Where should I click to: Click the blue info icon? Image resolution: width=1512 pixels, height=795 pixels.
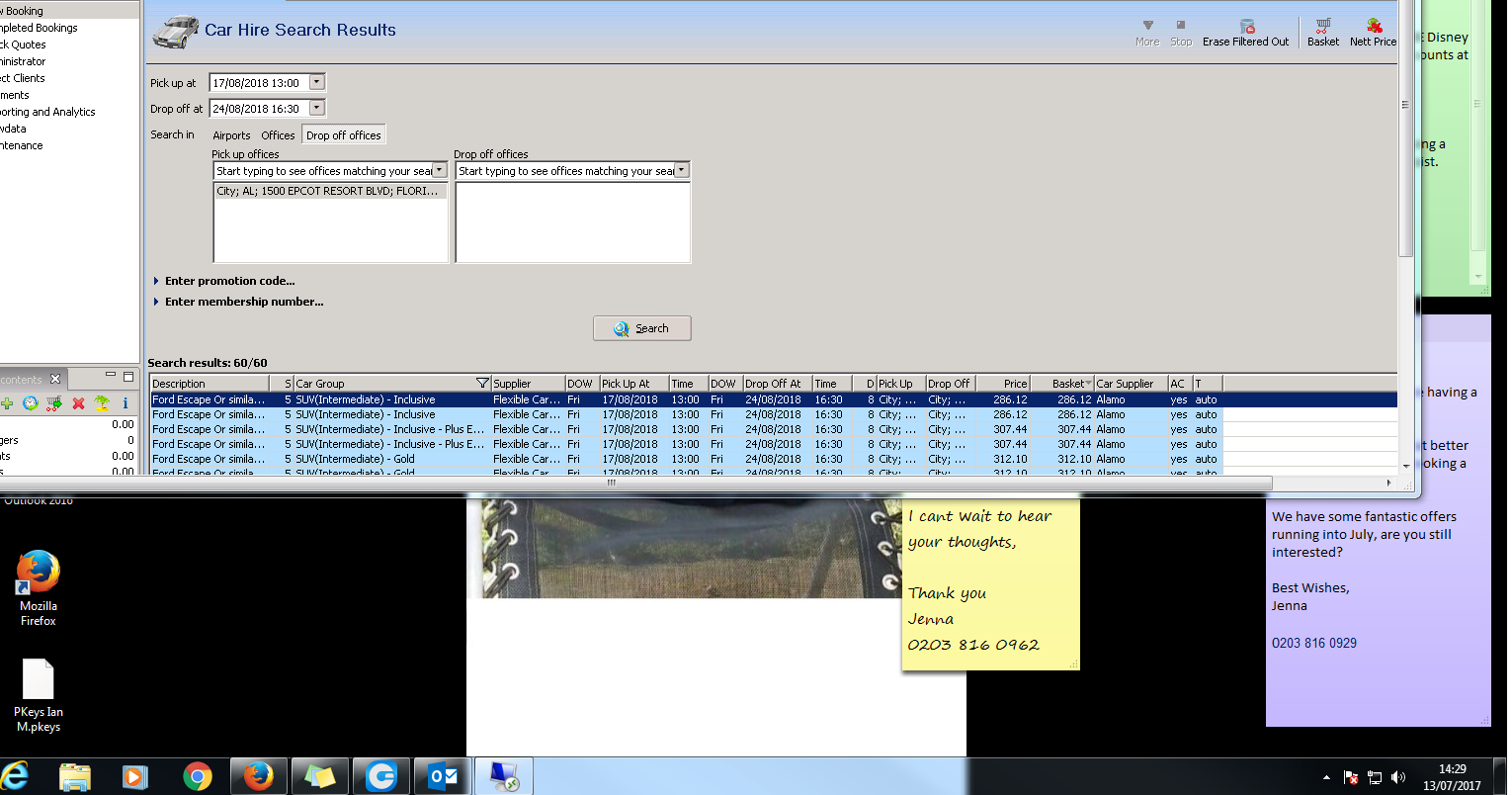coord(126,403)
